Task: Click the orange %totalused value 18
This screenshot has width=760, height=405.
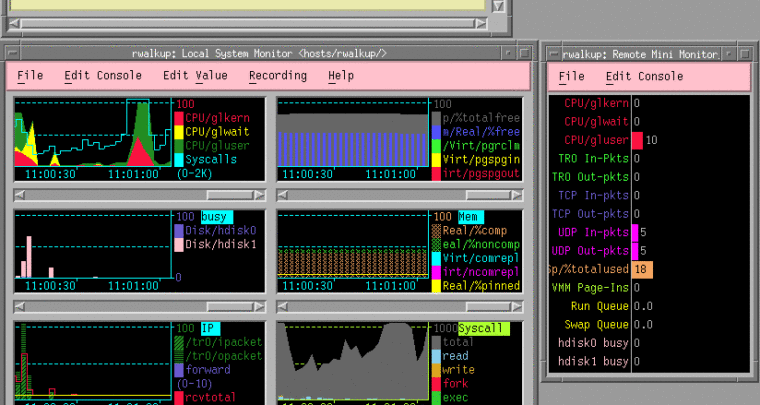Action: [x=642, y=269]
